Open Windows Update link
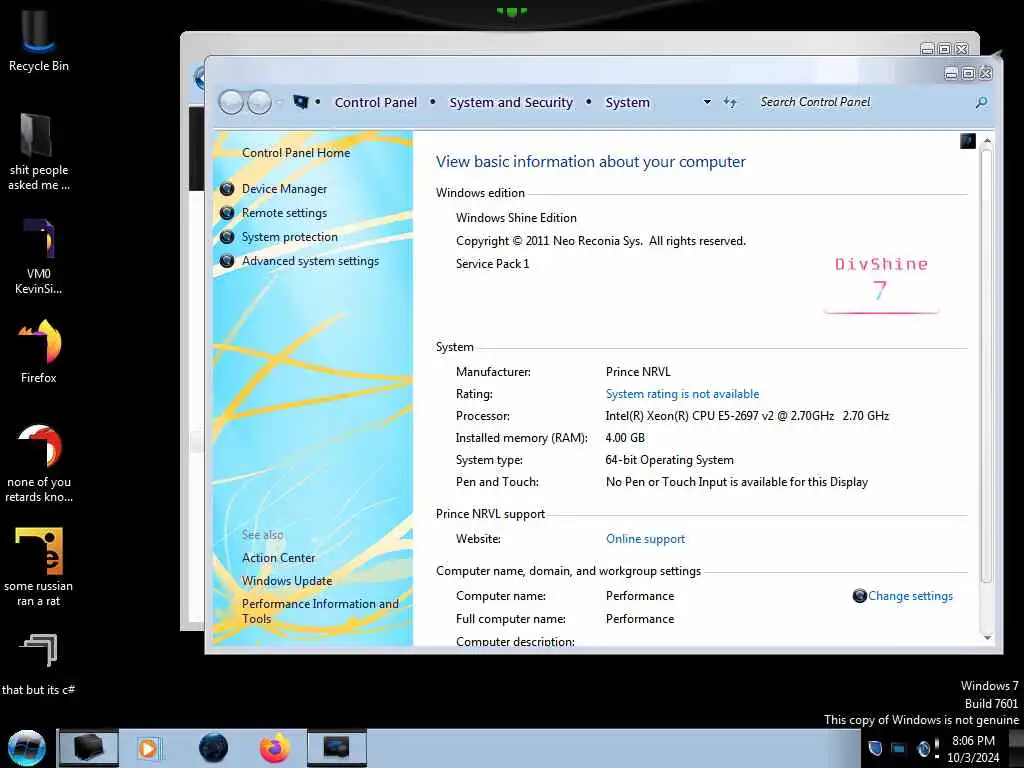 tap(287, 581)
